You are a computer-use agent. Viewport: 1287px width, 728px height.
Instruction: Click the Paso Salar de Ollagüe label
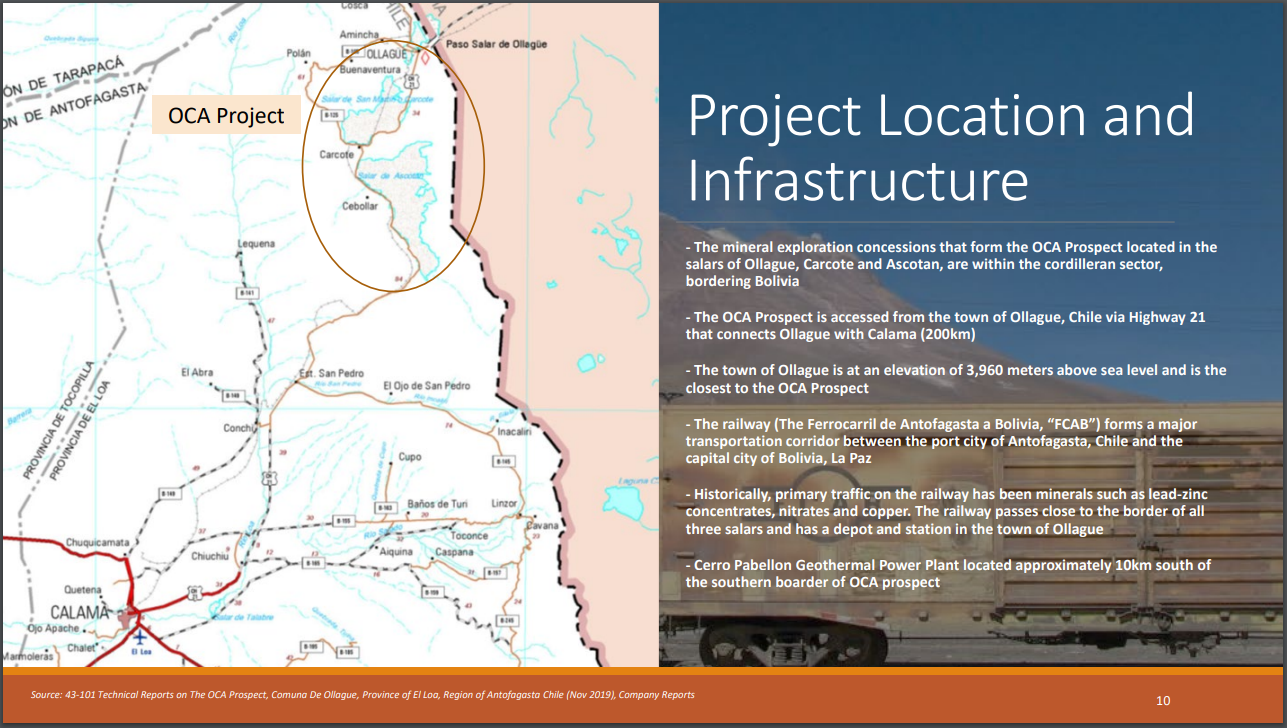497,45
